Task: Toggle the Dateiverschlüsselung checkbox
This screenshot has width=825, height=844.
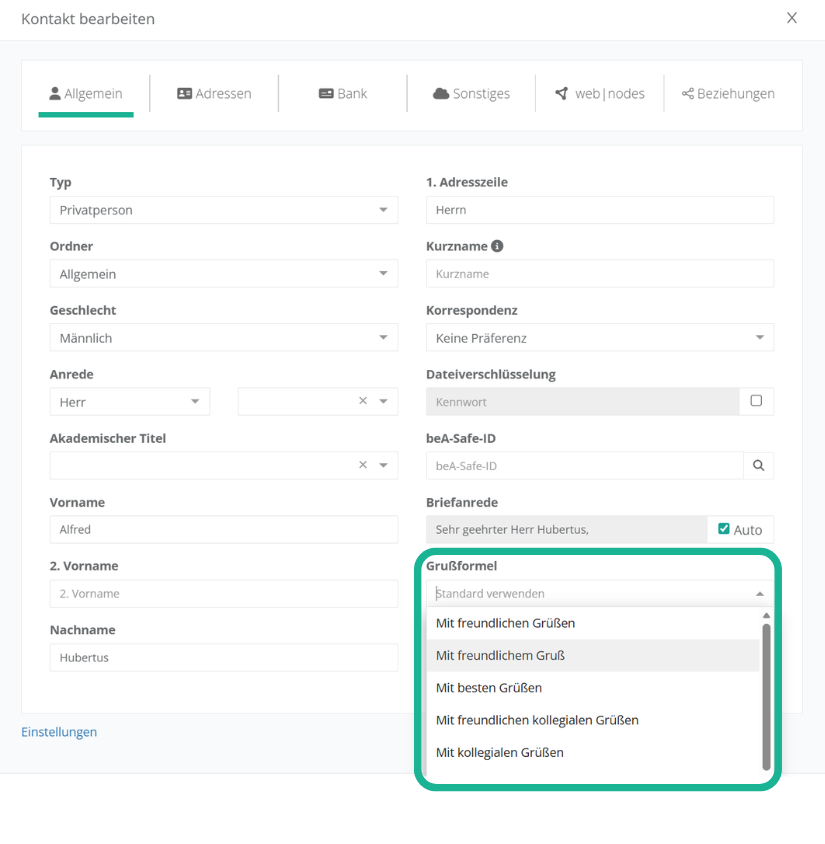Action: (x=756, y=401)
